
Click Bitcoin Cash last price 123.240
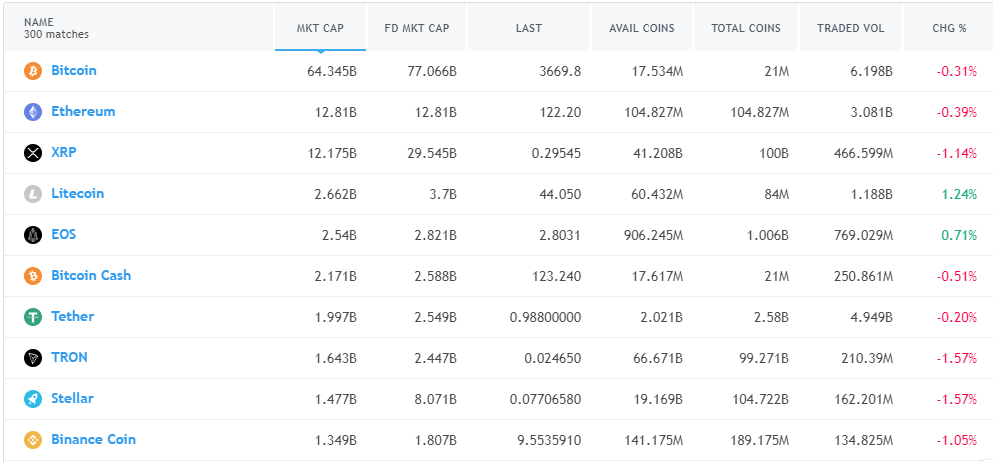(x=555, y=277)
